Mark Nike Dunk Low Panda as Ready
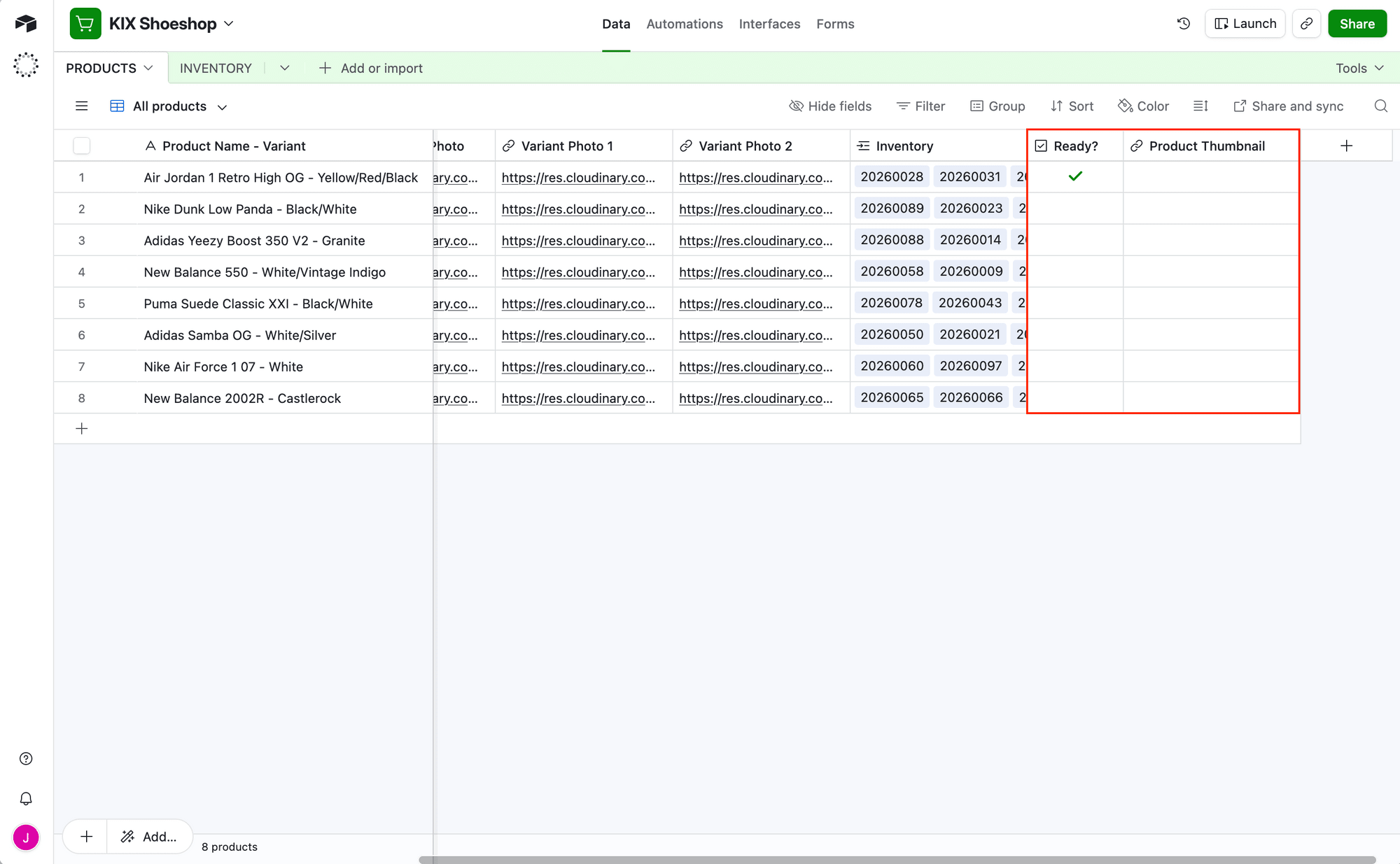This screenshot has width=1400, height=864. (1075, 208)
